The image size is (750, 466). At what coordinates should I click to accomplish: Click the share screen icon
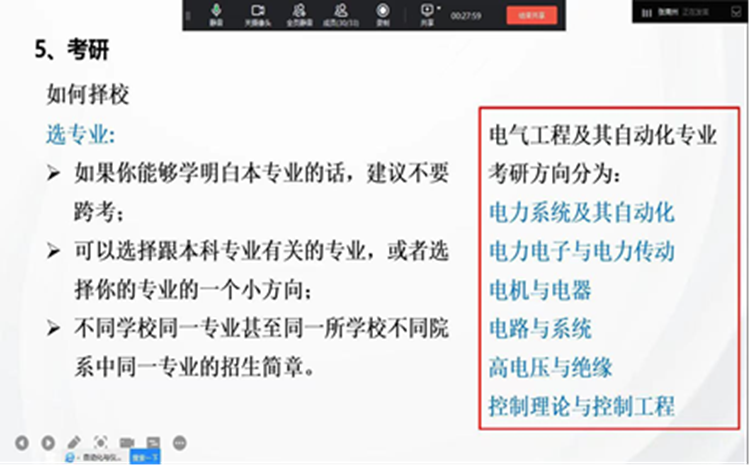point(427,12)
